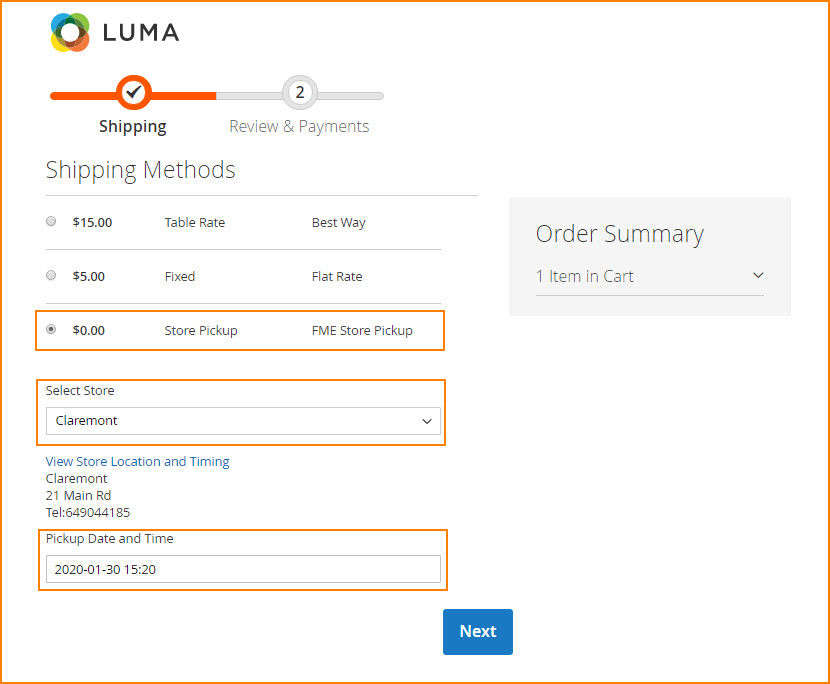Select the $0.00 Store Pickup radio button
Screen dimensions: 830x684
pos(51,329)
